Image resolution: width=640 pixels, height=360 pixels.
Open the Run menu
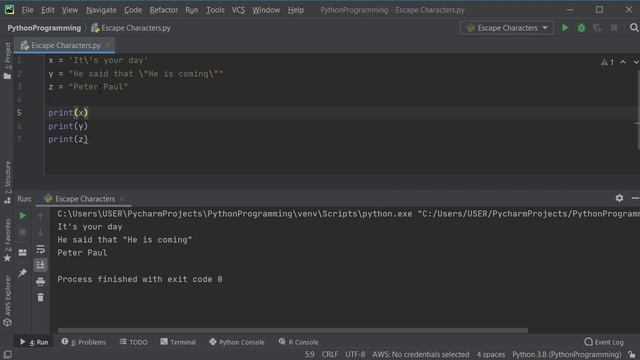[191, 10]
